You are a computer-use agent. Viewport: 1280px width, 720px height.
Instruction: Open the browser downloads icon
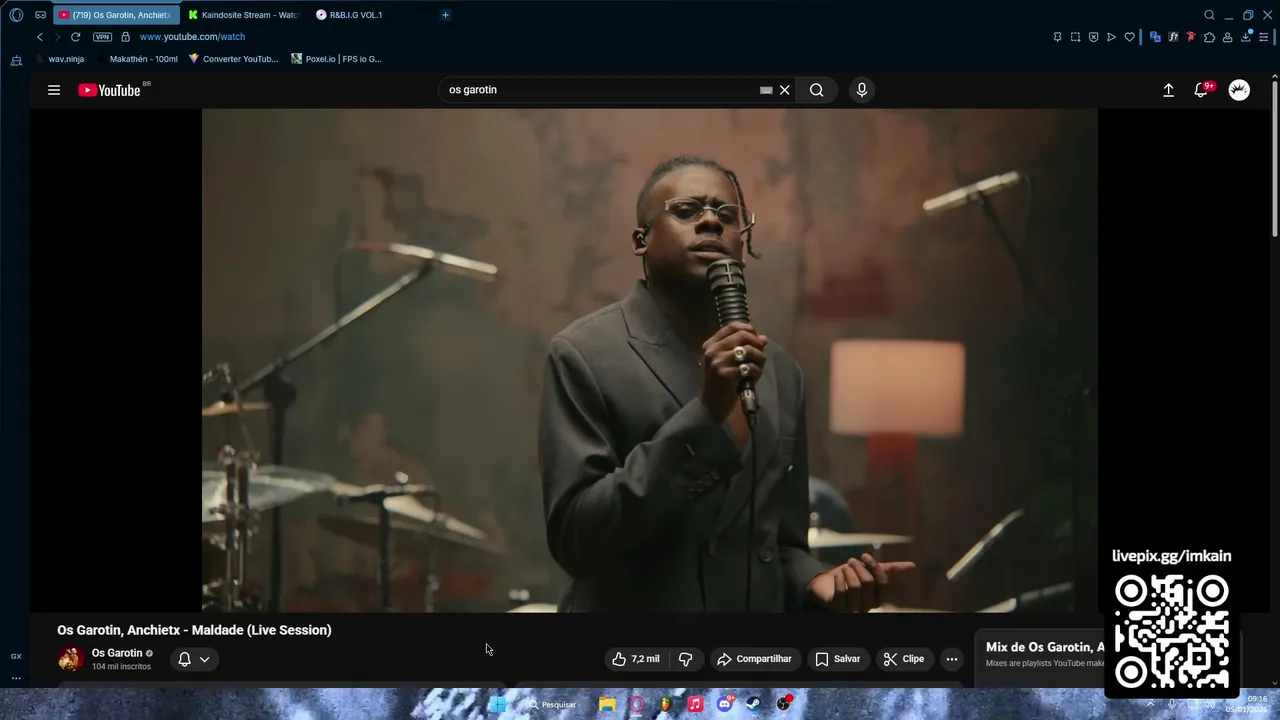pyautogui.click(x=1246, y=37)
